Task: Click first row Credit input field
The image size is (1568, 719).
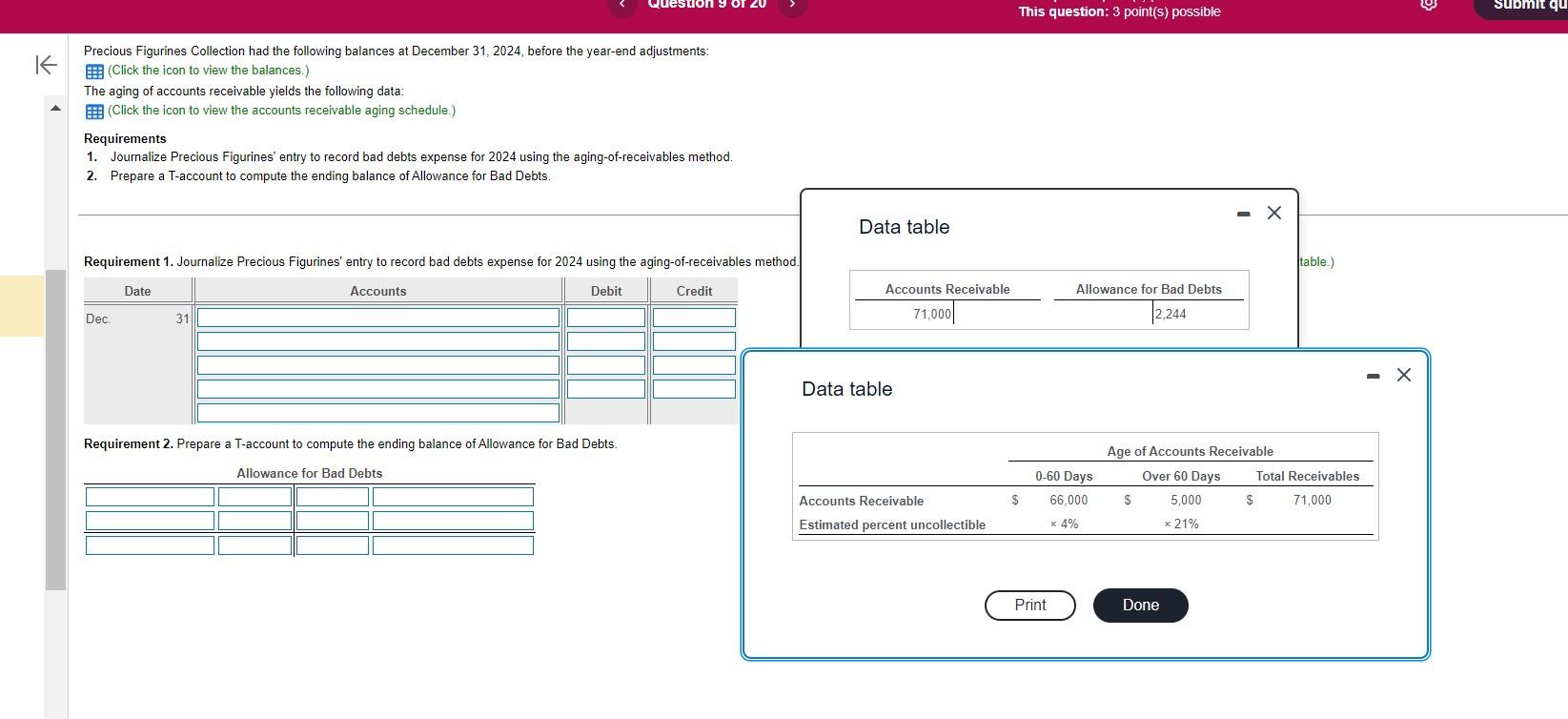Action: (694, 318)
